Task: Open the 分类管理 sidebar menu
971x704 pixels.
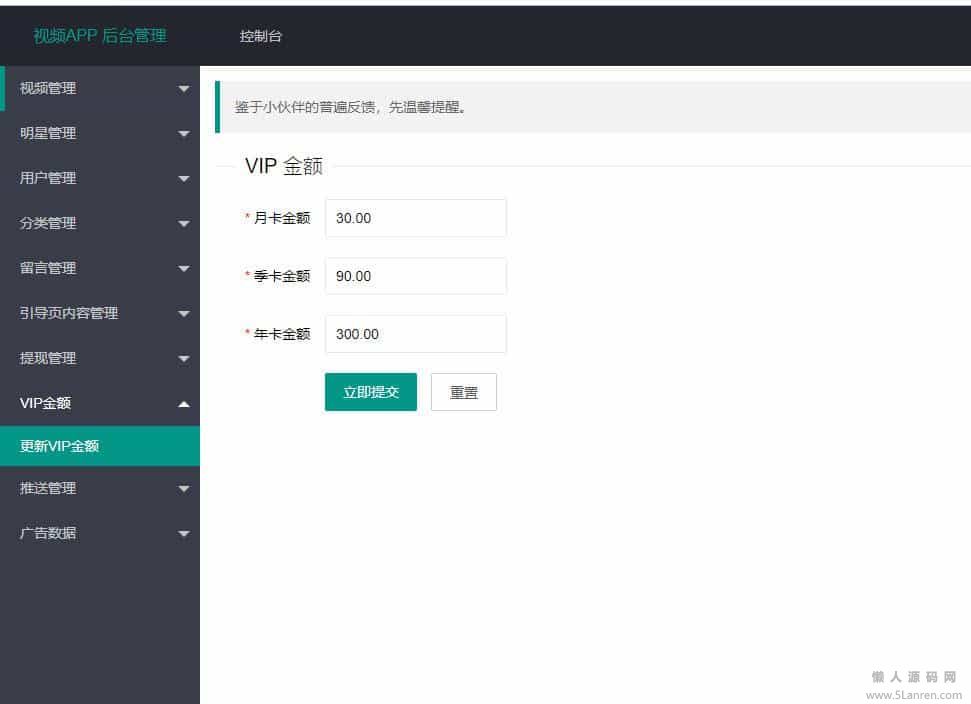Action: (x=100, y=224)
